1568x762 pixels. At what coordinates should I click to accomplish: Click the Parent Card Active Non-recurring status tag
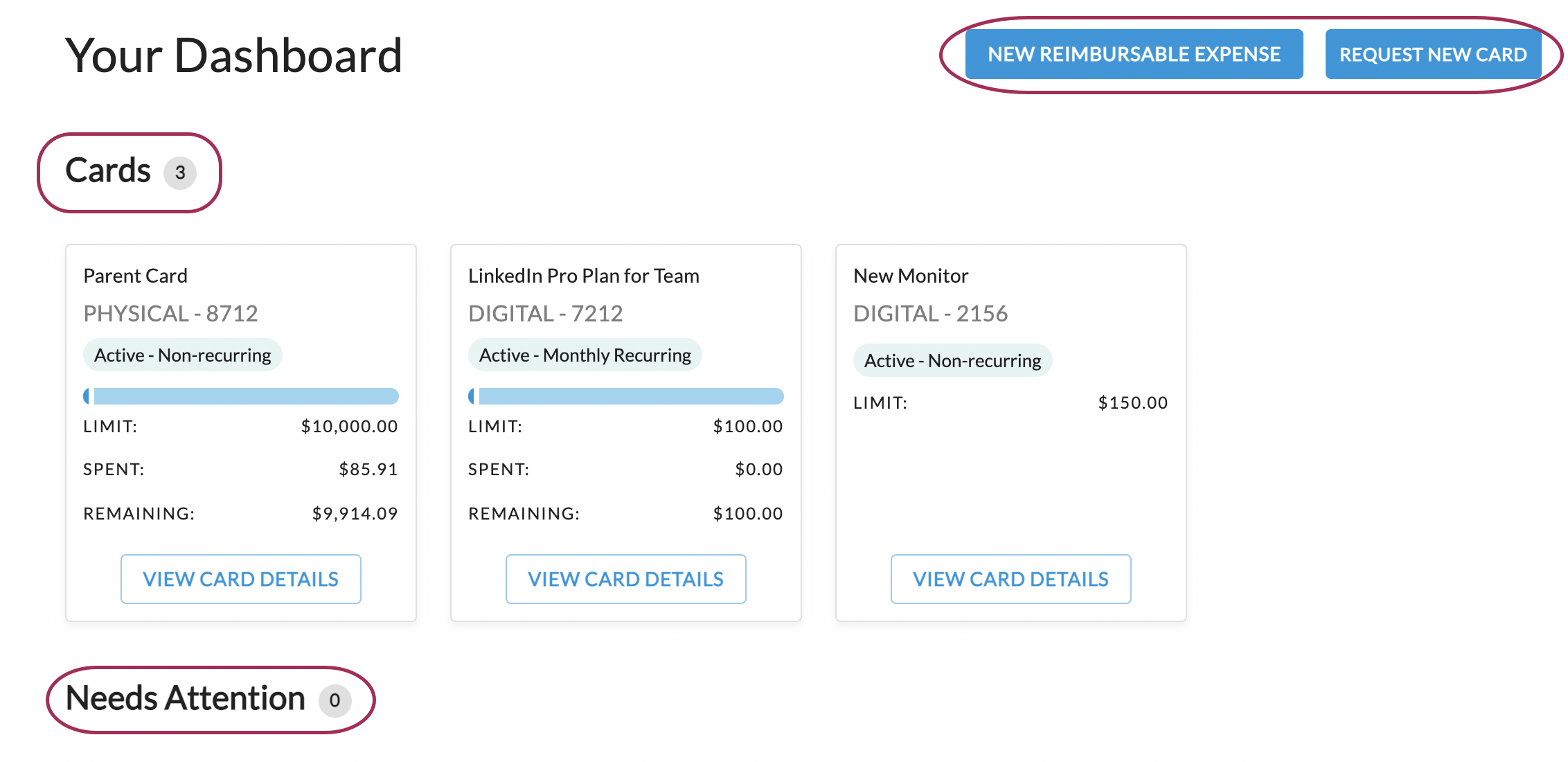[x=182, y=355]
